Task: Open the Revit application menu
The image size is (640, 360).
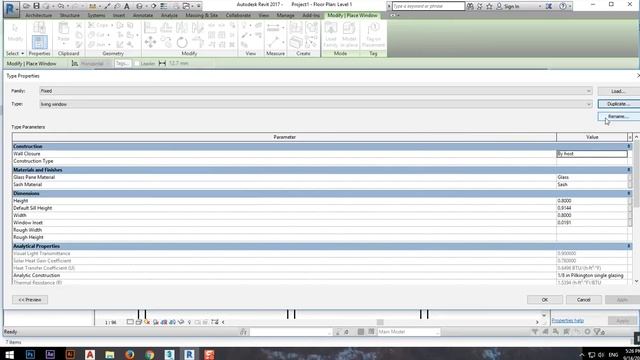Action: tap(10, 9)
